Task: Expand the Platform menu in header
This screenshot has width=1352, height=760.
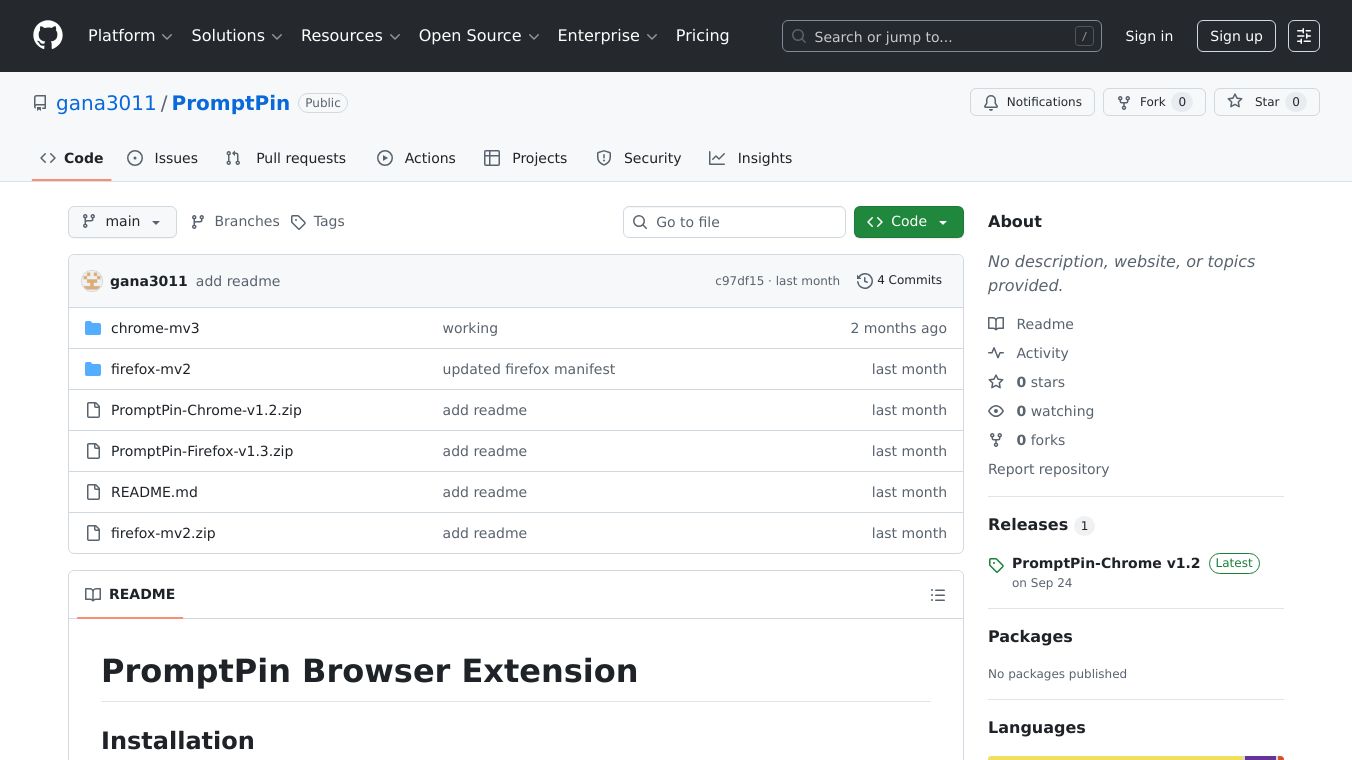Action: pyautogui.click(x=130, y=36)
